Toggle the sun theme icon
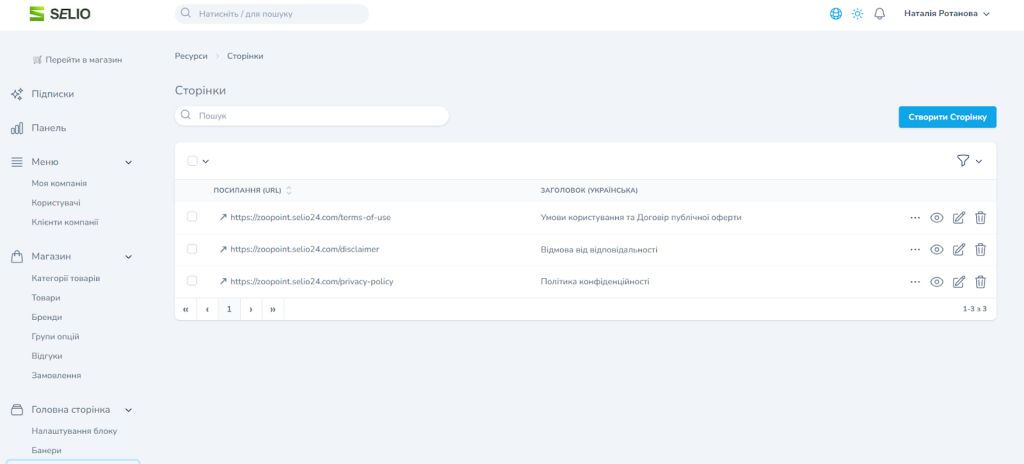This screenshot has height=464, width=1024. 857,14
